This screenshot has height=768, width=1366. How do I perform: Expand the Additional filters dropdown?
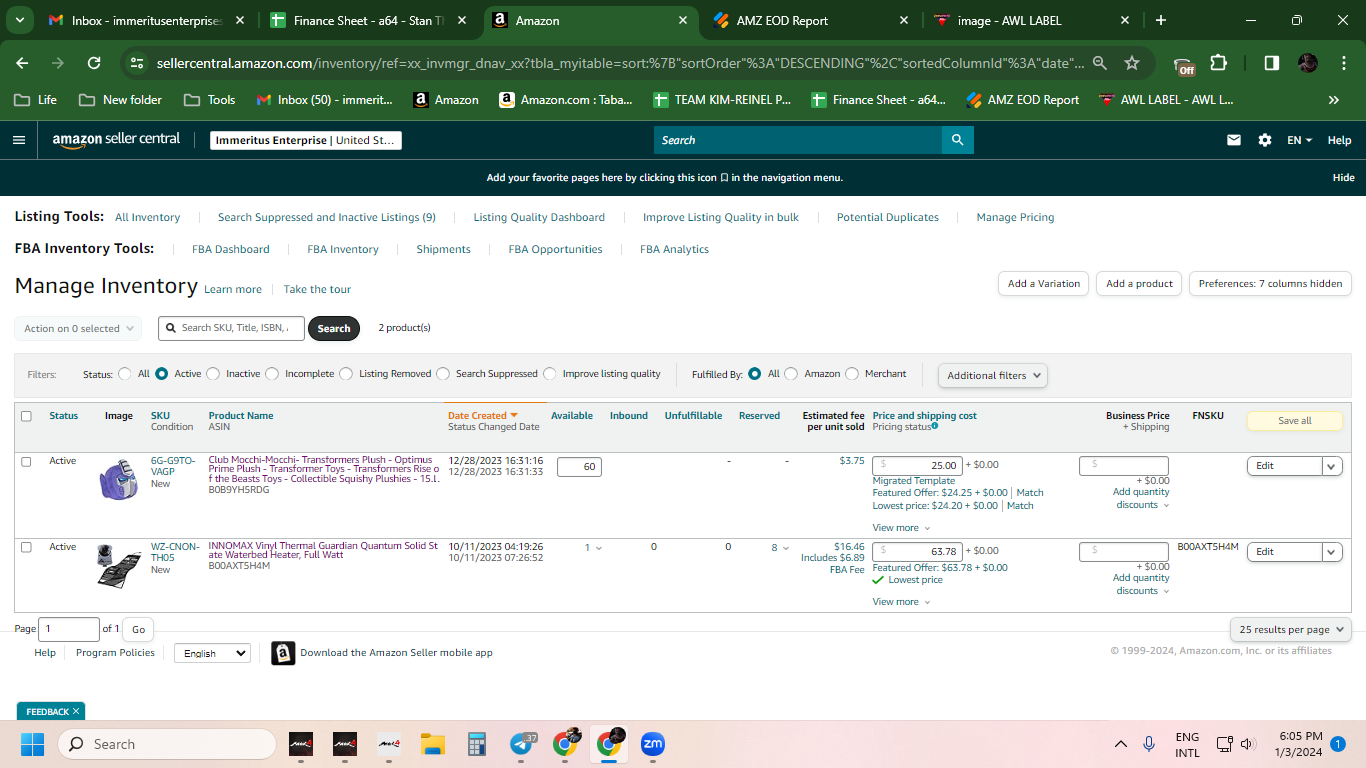(993, 375)
